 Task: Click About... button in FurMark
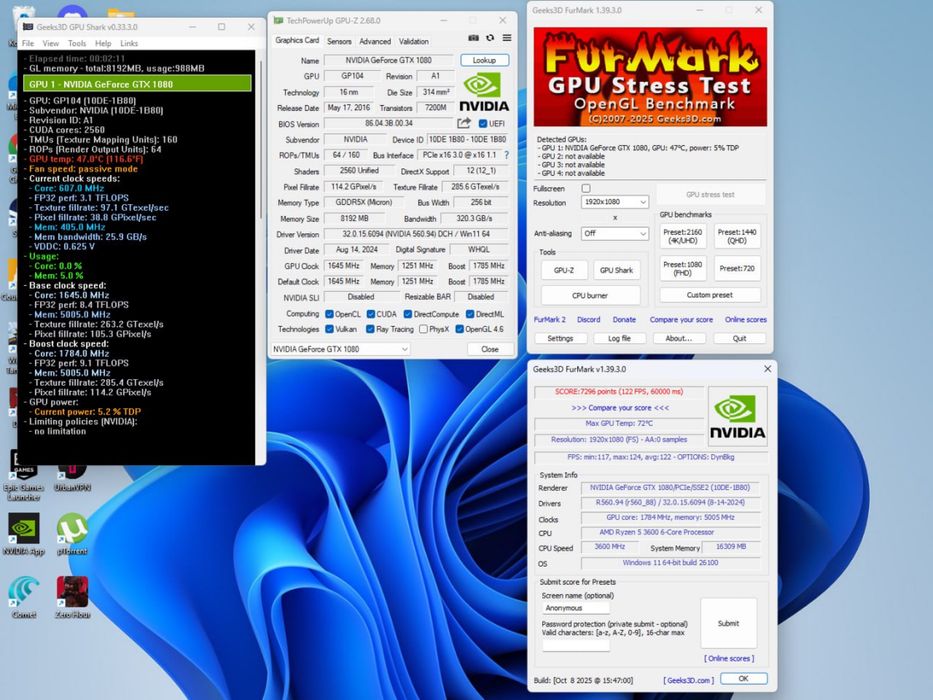pyautogui.click(x=679, y=338)
